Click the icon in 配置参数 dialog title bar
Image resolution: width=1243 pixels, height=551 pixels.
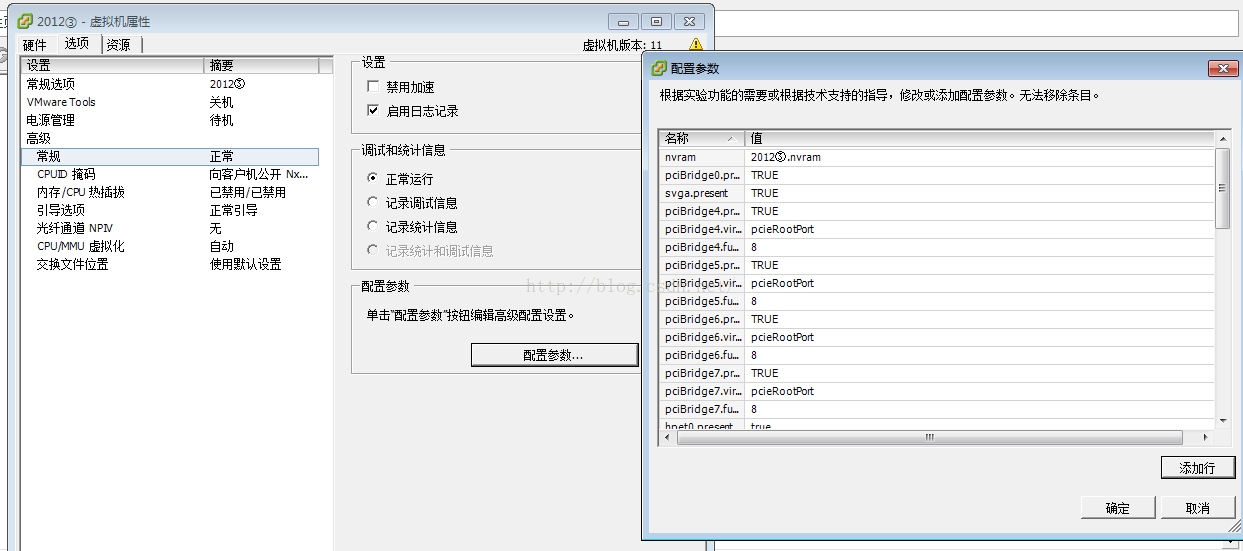659,68
